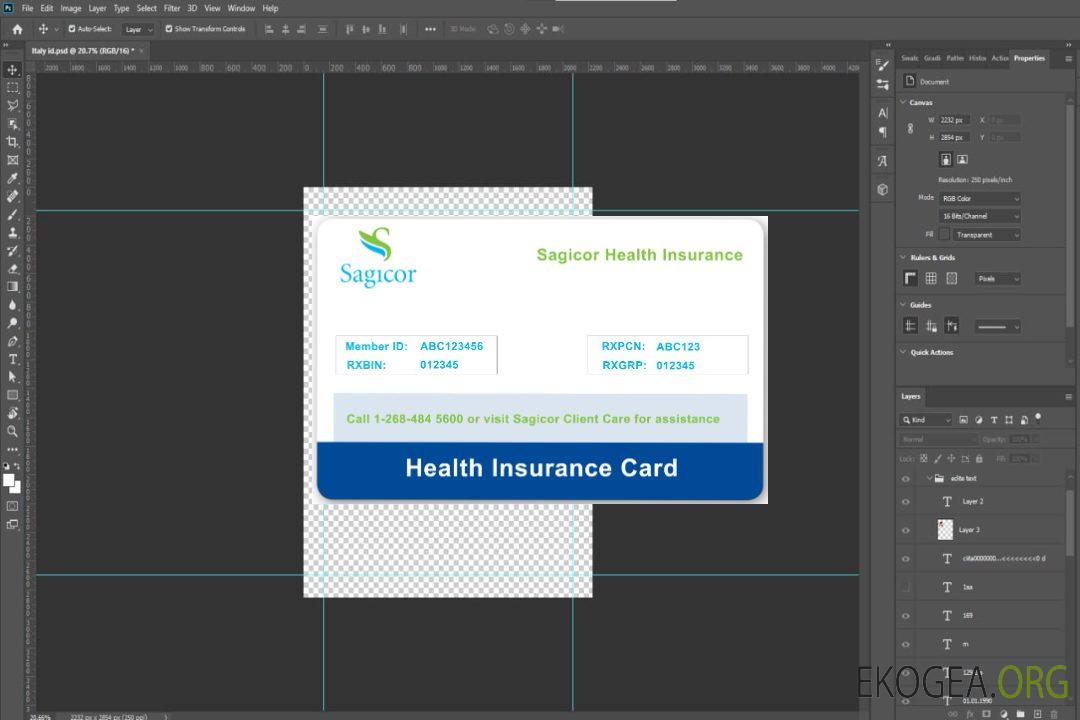Hide the m text layer
Image resolution: width=1080 pixels, height=720 pixels.
pyautogui.click(x=906, y=644)
